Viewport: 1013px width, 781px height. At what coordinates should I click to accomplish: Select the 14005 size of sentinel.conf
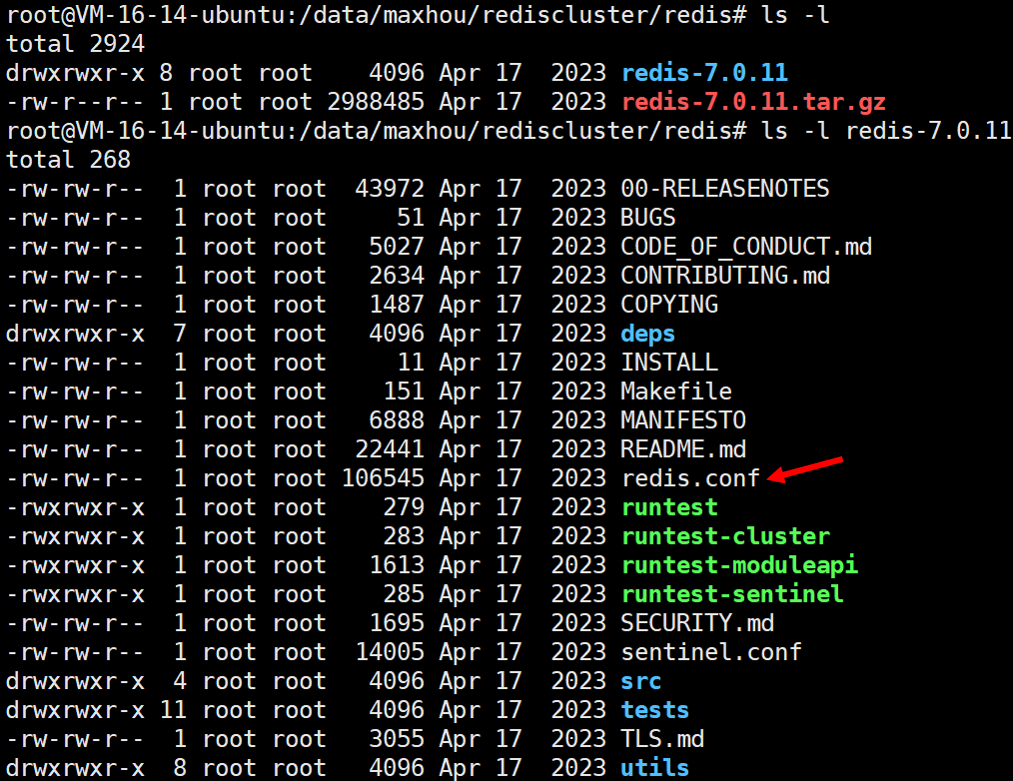click(x=390, y=652)
